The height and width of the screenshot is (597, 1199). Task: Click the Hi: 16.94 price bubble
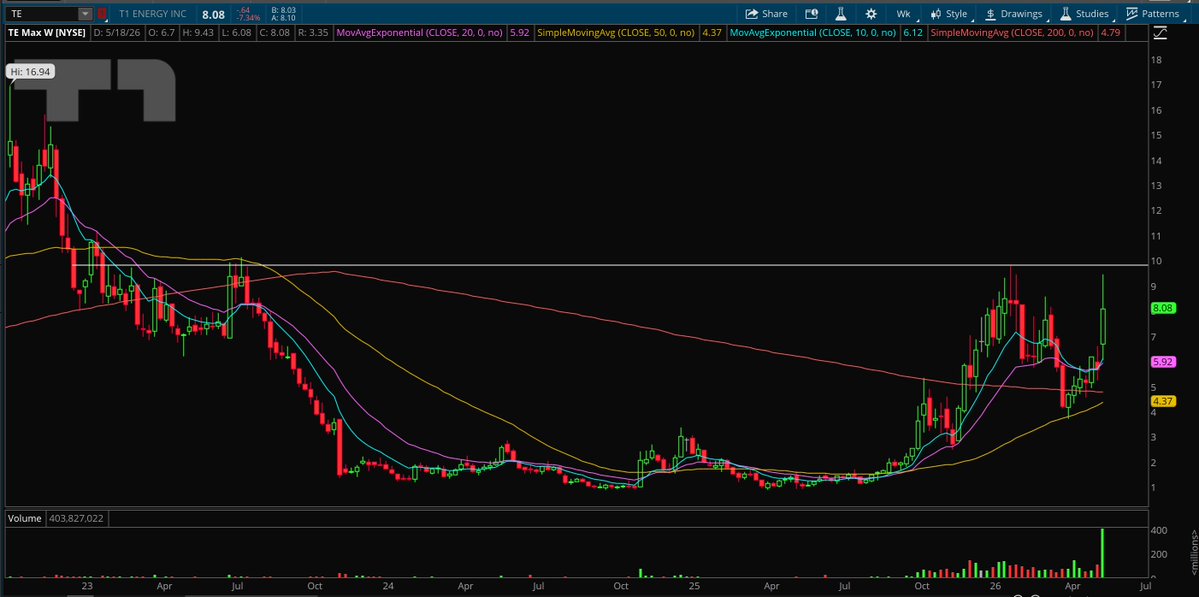click(31, 72)
